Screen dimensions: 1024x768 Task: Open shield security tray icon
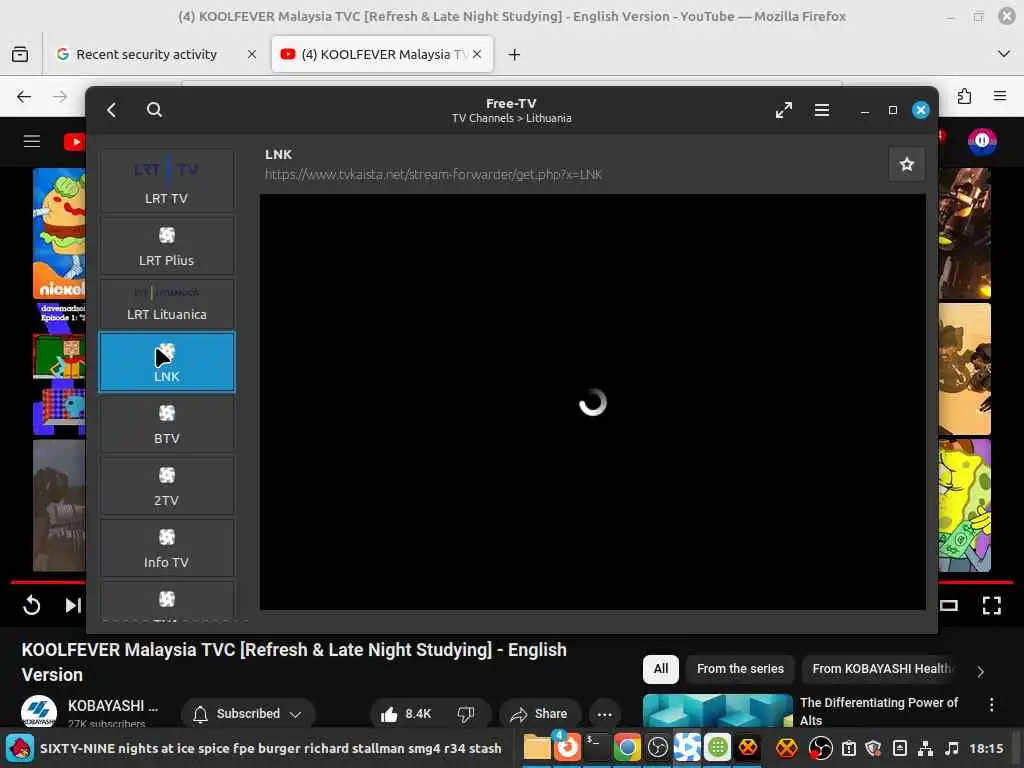click(x=873, y=748)
